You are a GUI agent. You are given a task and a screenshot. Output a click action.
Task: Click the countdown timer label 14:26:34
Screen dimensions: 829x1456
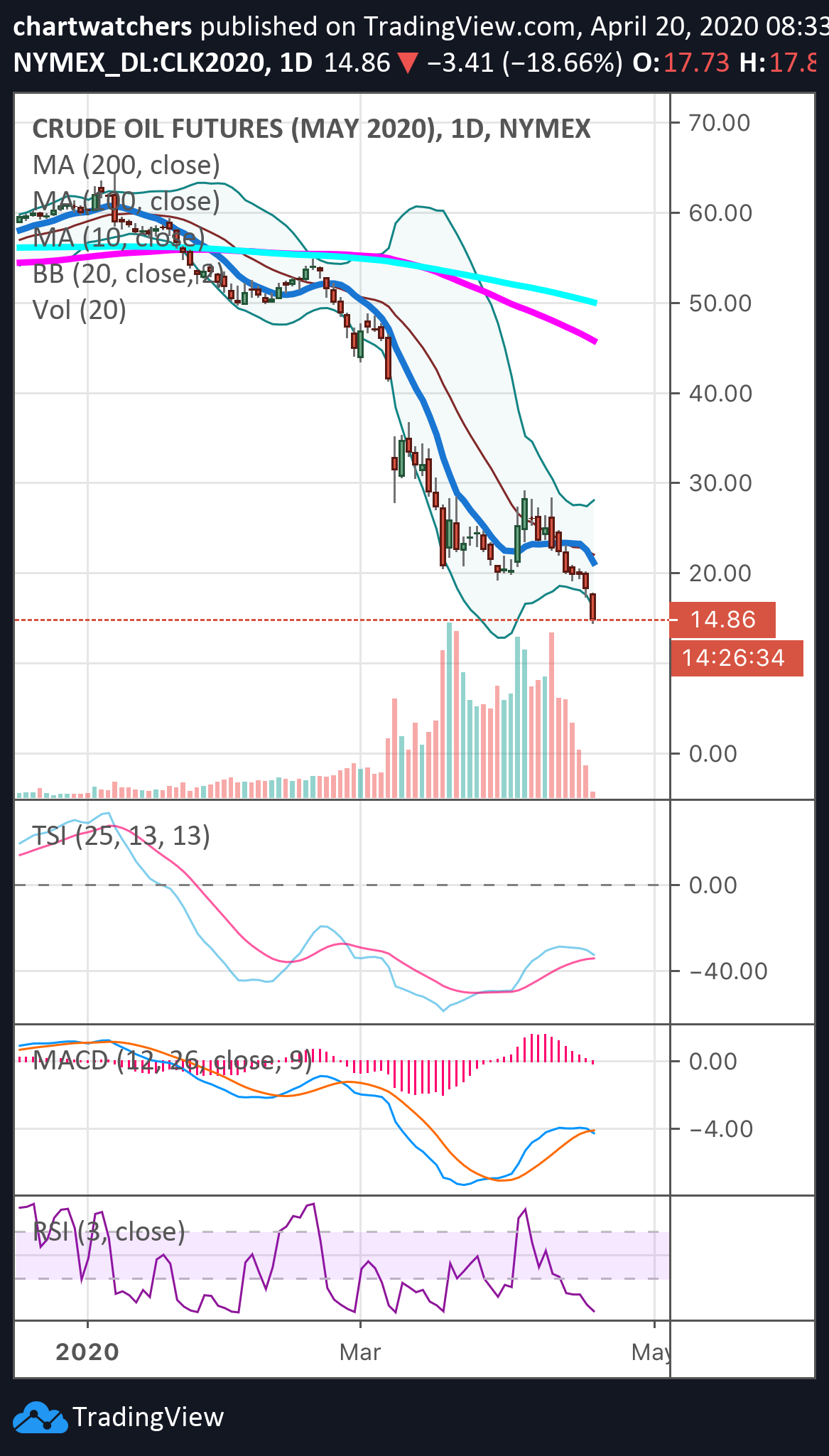click(x=737, y=658)
